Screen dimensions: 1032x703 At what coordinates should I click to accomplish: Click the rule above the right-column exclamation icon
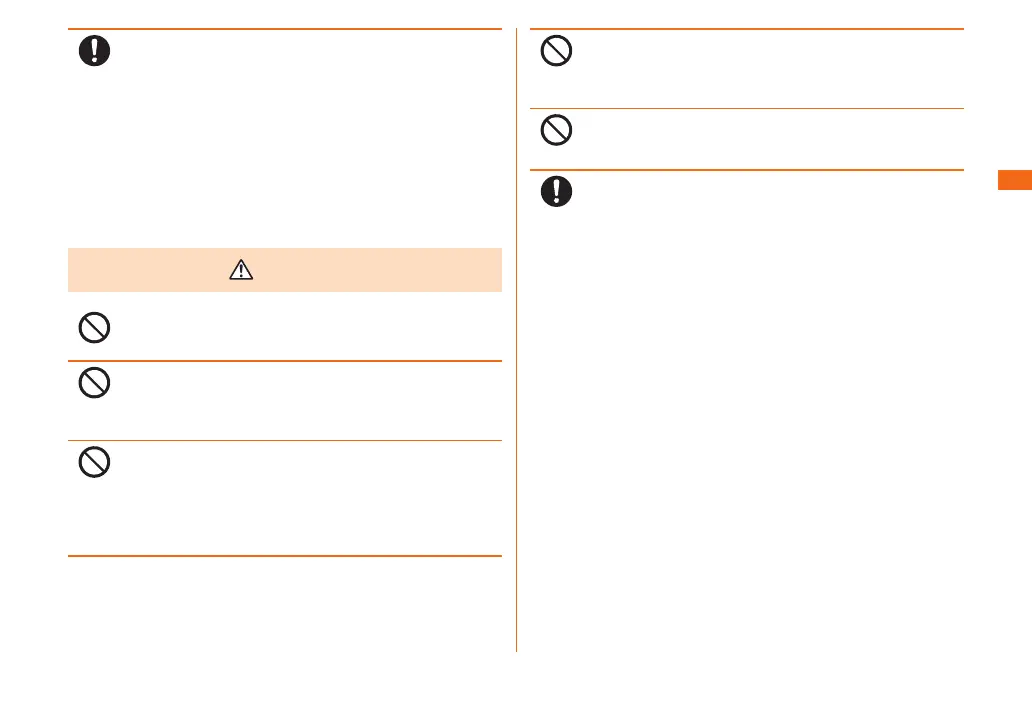tap(746, 170)
